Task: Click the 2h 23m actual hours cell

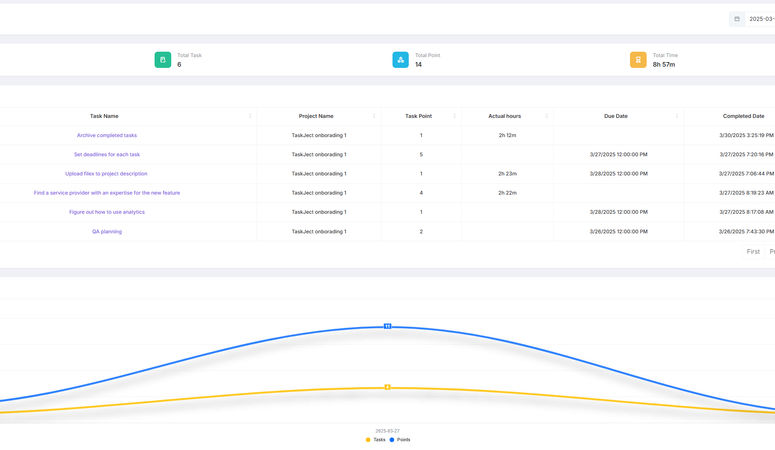Action: coord(508,174)
